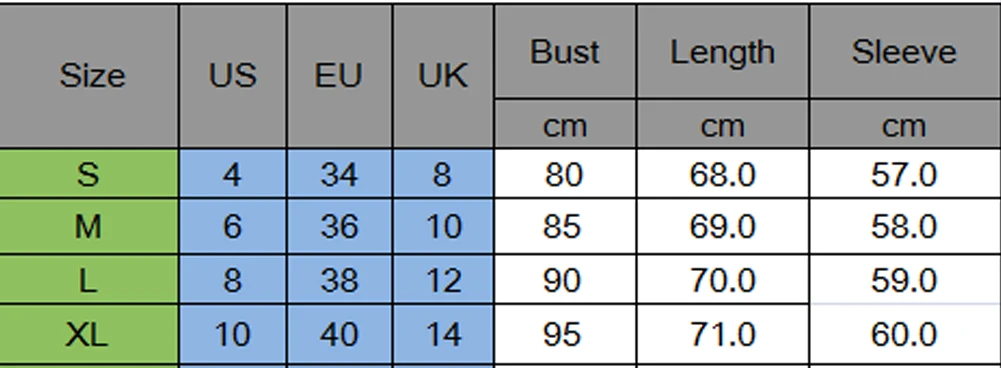Click the Sleeve header cell
1001x368 pixels.
pyautogui.click(x=905, y=52)
